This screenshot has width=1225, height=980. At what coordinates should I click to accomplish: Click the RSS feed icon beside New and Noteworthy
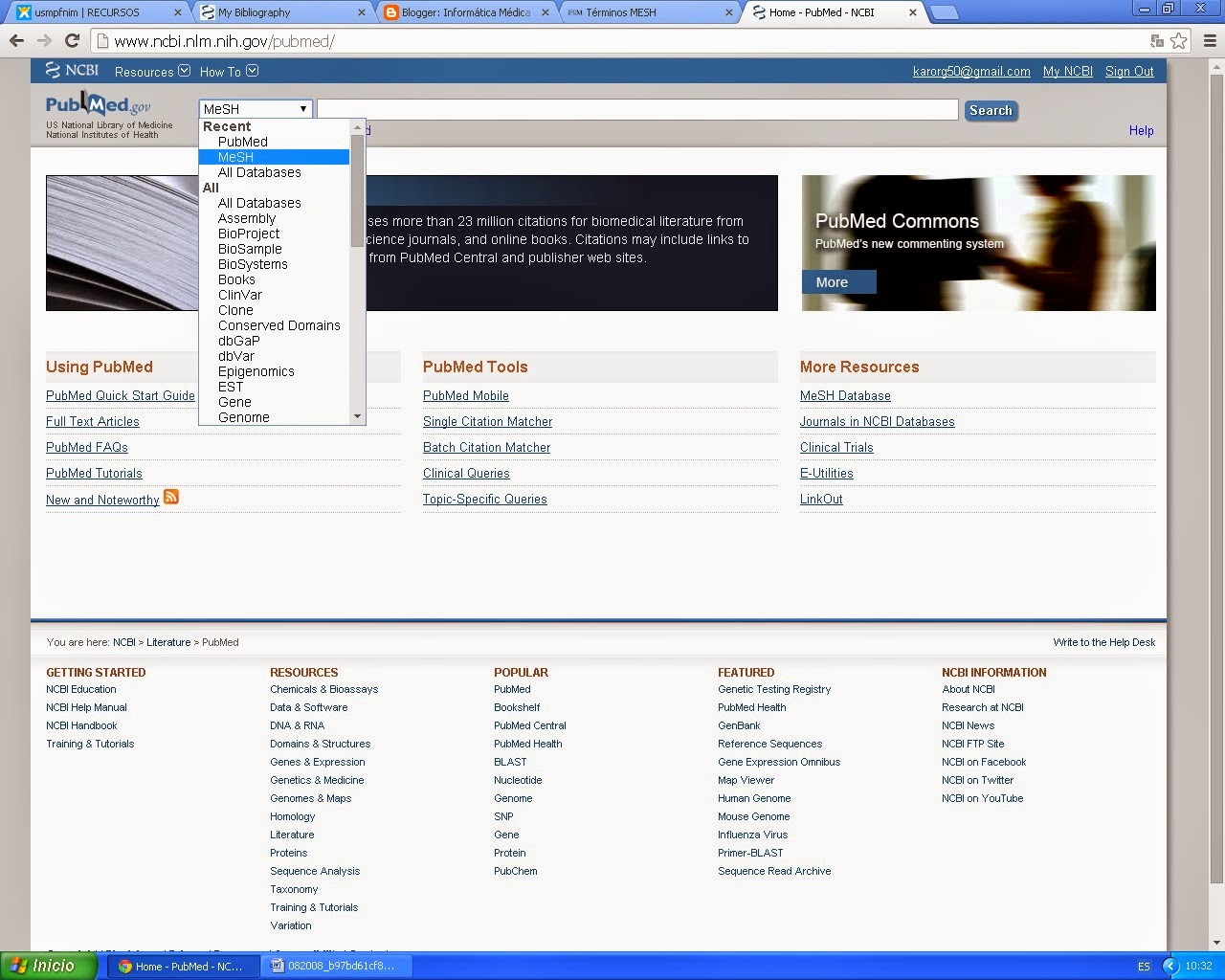point(170,497)
